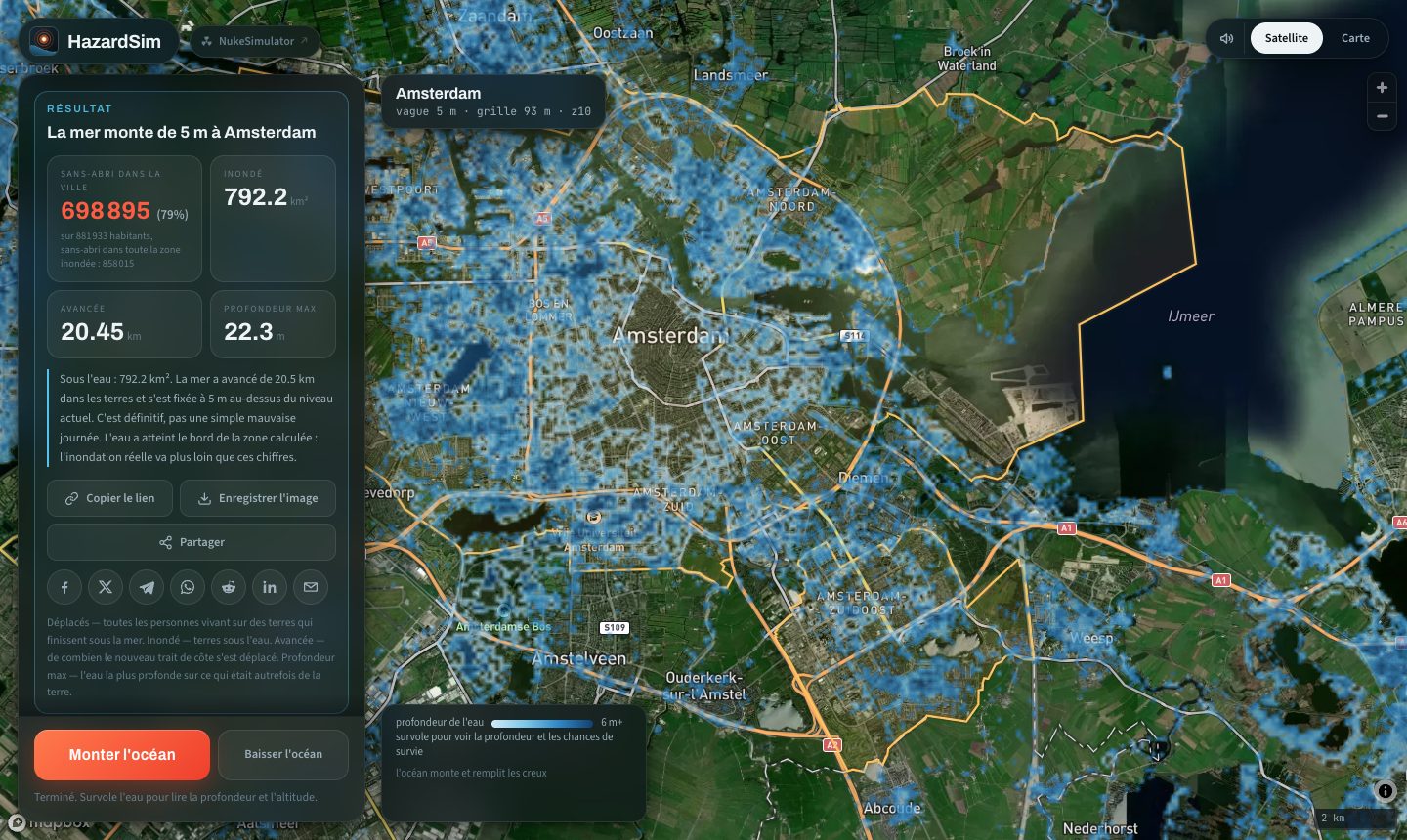Share result on X

click(106, 587)
